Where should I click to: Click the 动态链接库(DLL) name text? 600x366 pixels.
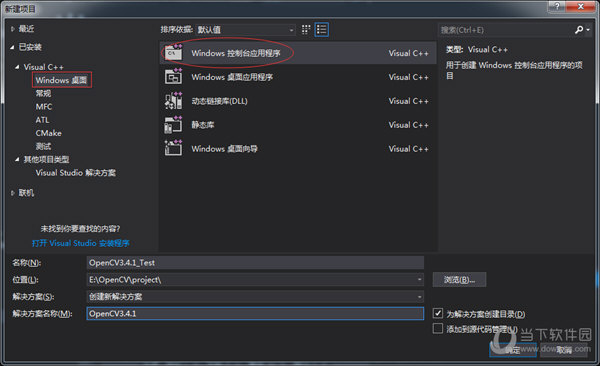pos(219,101)
